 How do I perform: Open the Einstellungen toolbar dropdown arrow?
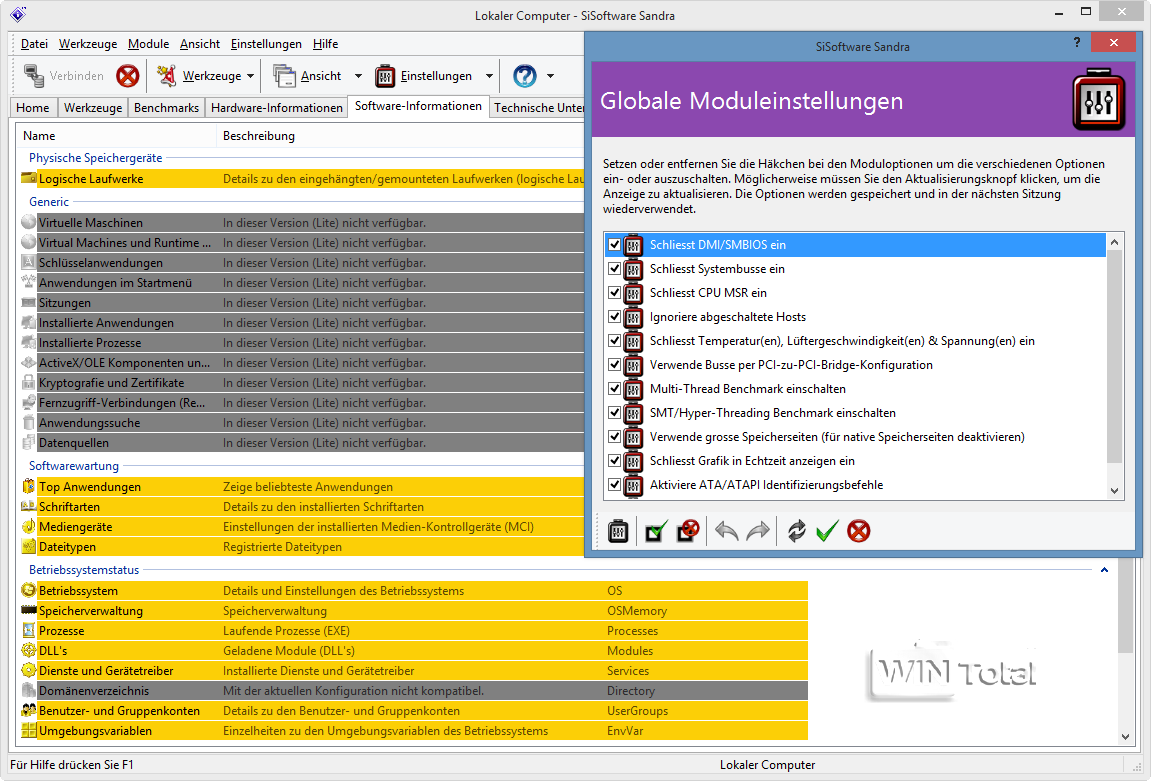pyautogui.click(x=489, y=76)
